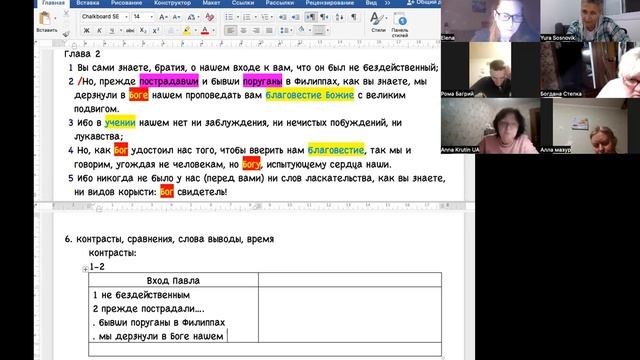The height and width of the screenshot is (360, 640).
Task: Apply a bulleted list
Action: click(x=229, y=17)
